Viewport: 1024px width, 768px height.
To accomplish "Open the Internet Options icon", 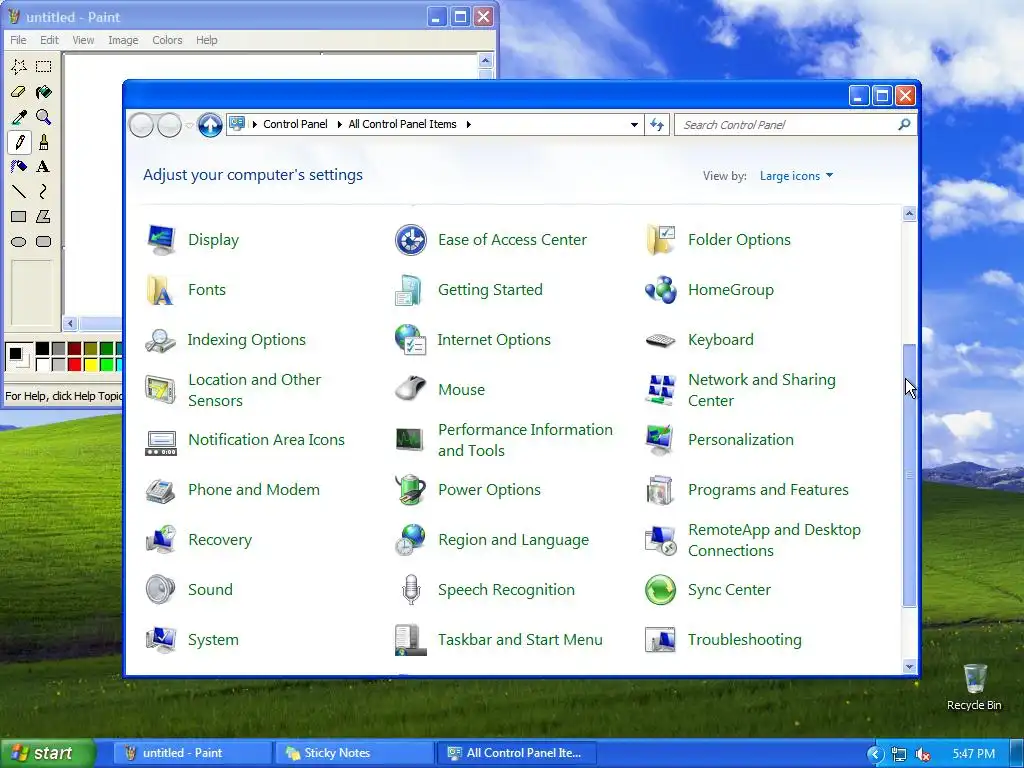I will 411,340.
